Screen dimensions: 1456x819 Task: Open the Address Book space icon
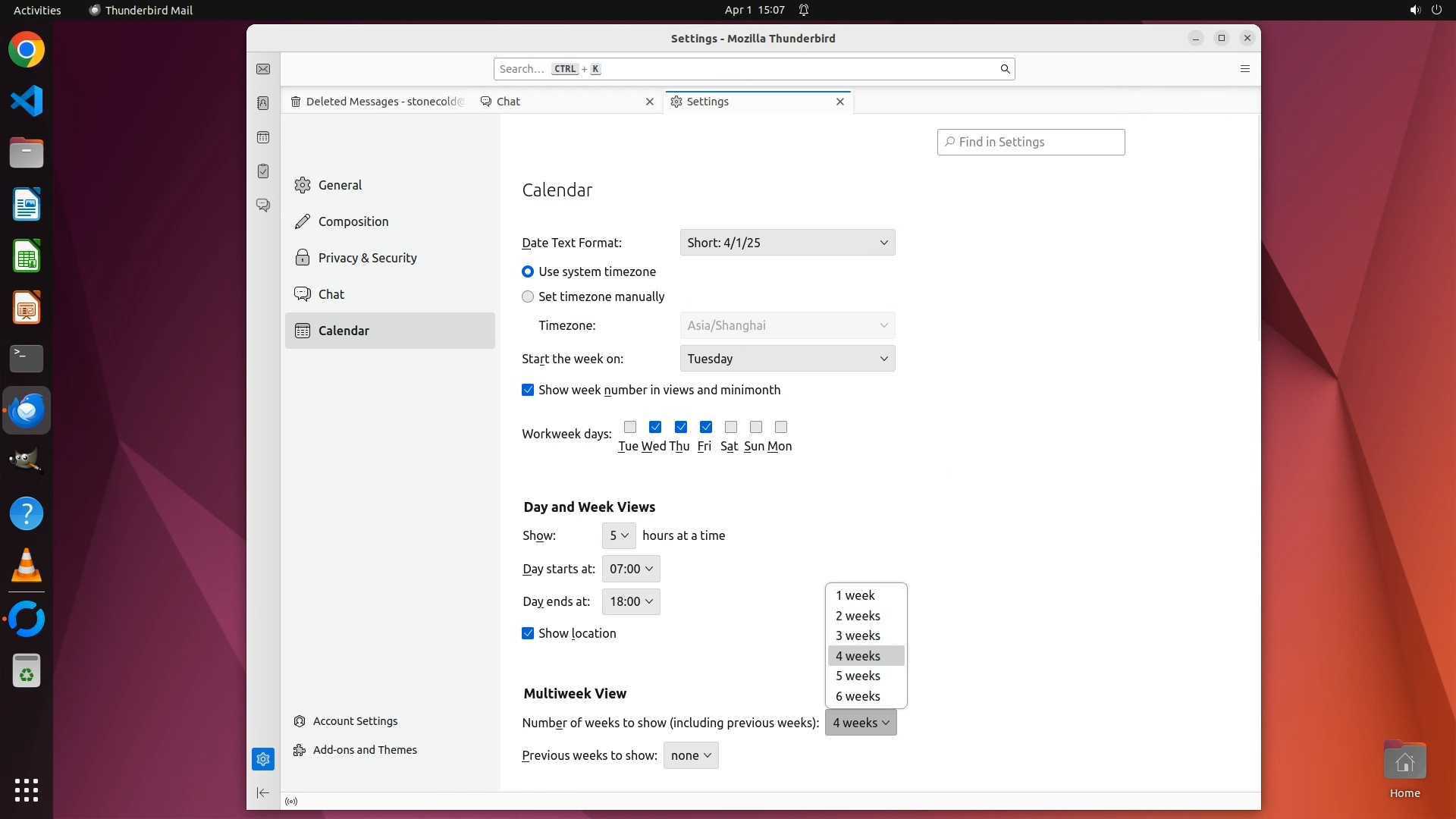point(263,103)
